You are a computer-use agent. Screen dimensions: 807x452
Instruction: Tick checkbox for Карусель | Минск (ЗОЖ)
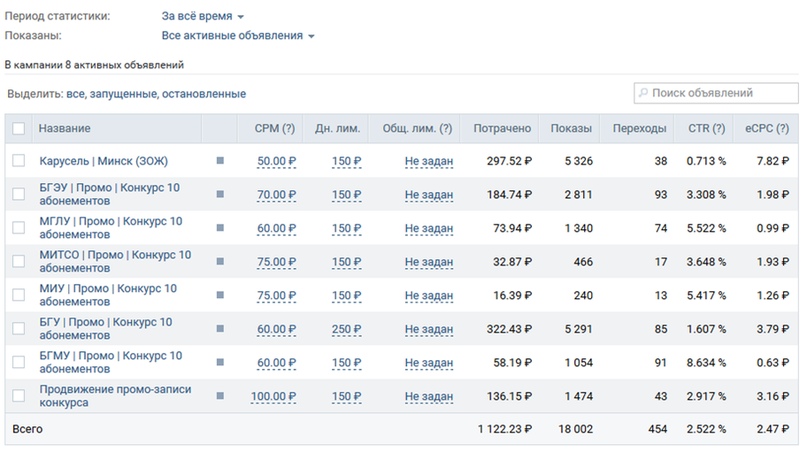[18, 160]
